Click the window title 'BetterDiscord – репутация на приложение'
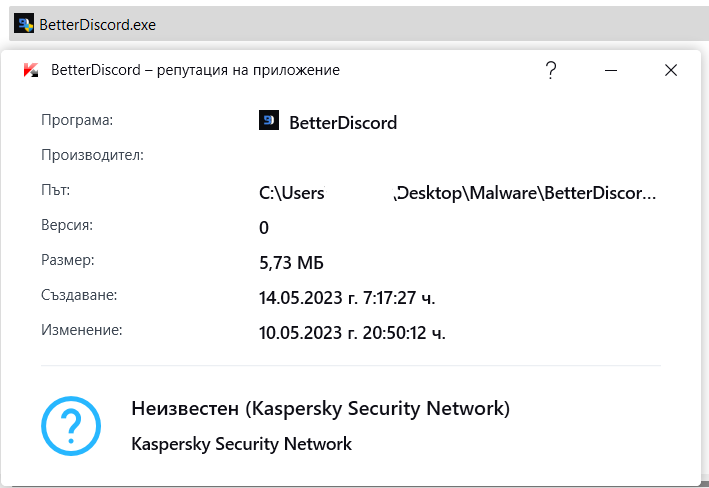709x488 pixels. (195, 70)
